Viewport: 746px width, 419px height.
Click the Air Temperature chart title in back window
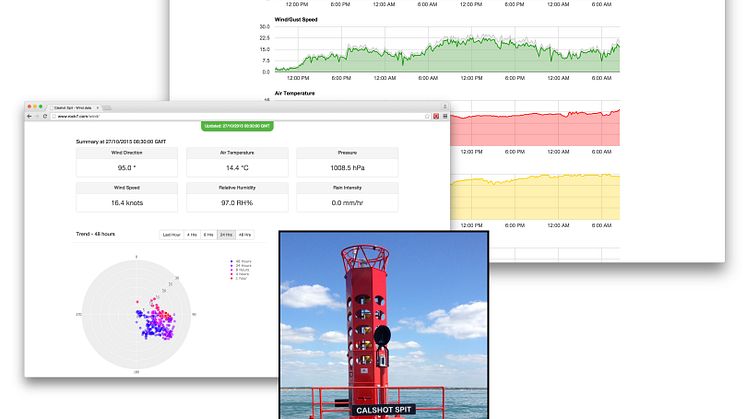294,93
